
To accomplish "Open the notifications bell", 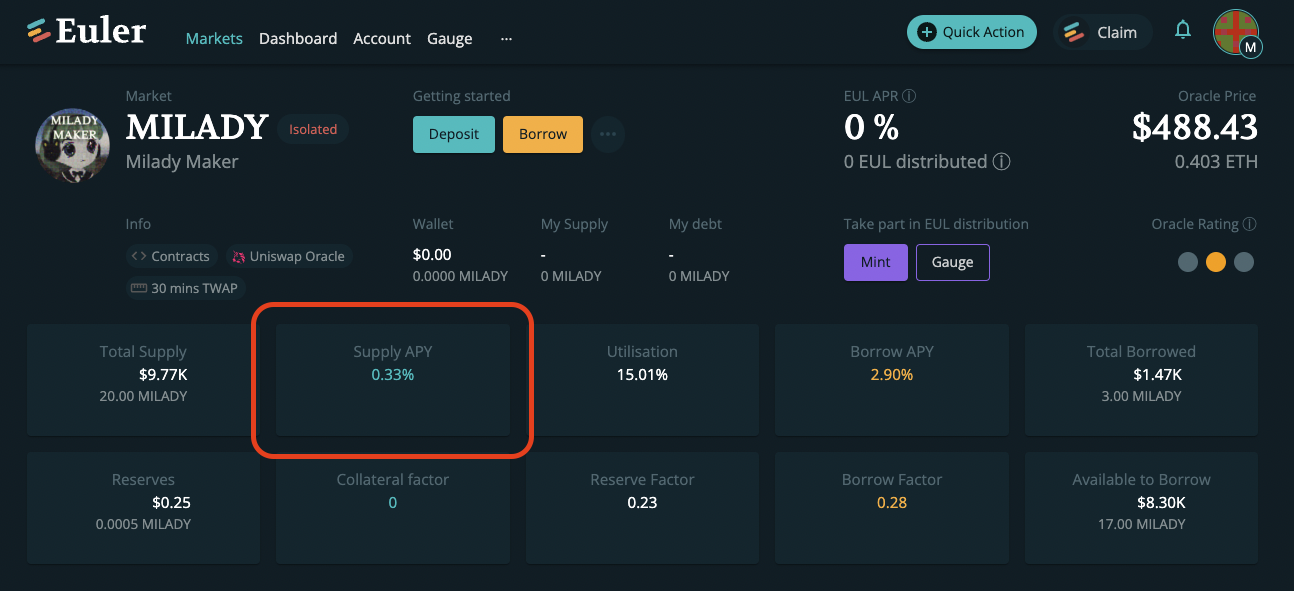I will [x=1183, y=30].
